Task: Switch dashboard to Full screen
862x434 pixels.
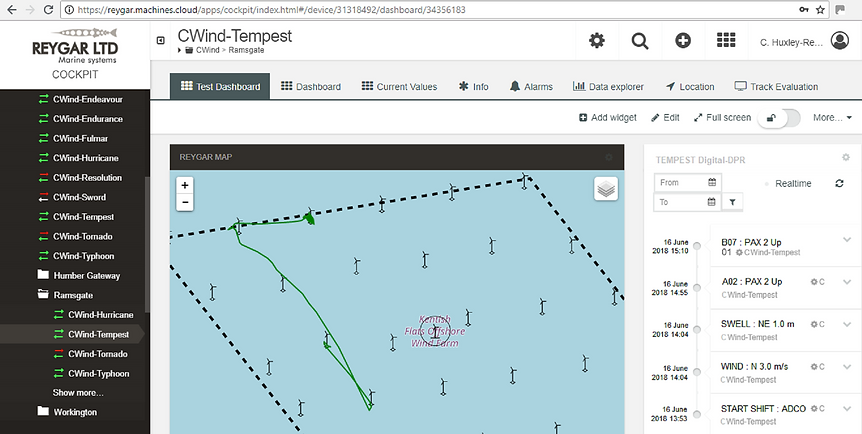Action: [x=722, y=117]
